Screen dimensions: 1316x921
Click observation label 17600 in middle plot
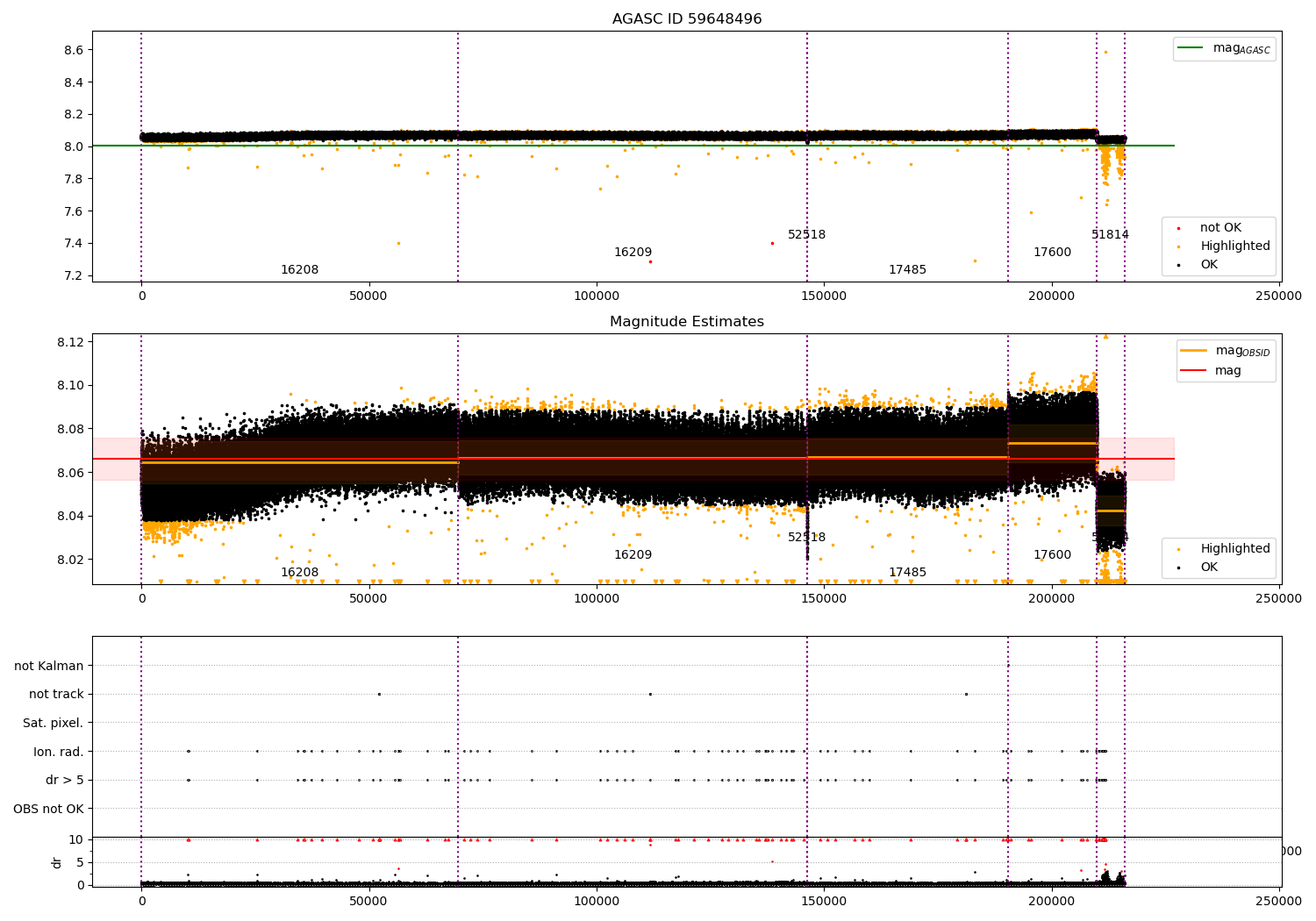(x=1052, y=554)
